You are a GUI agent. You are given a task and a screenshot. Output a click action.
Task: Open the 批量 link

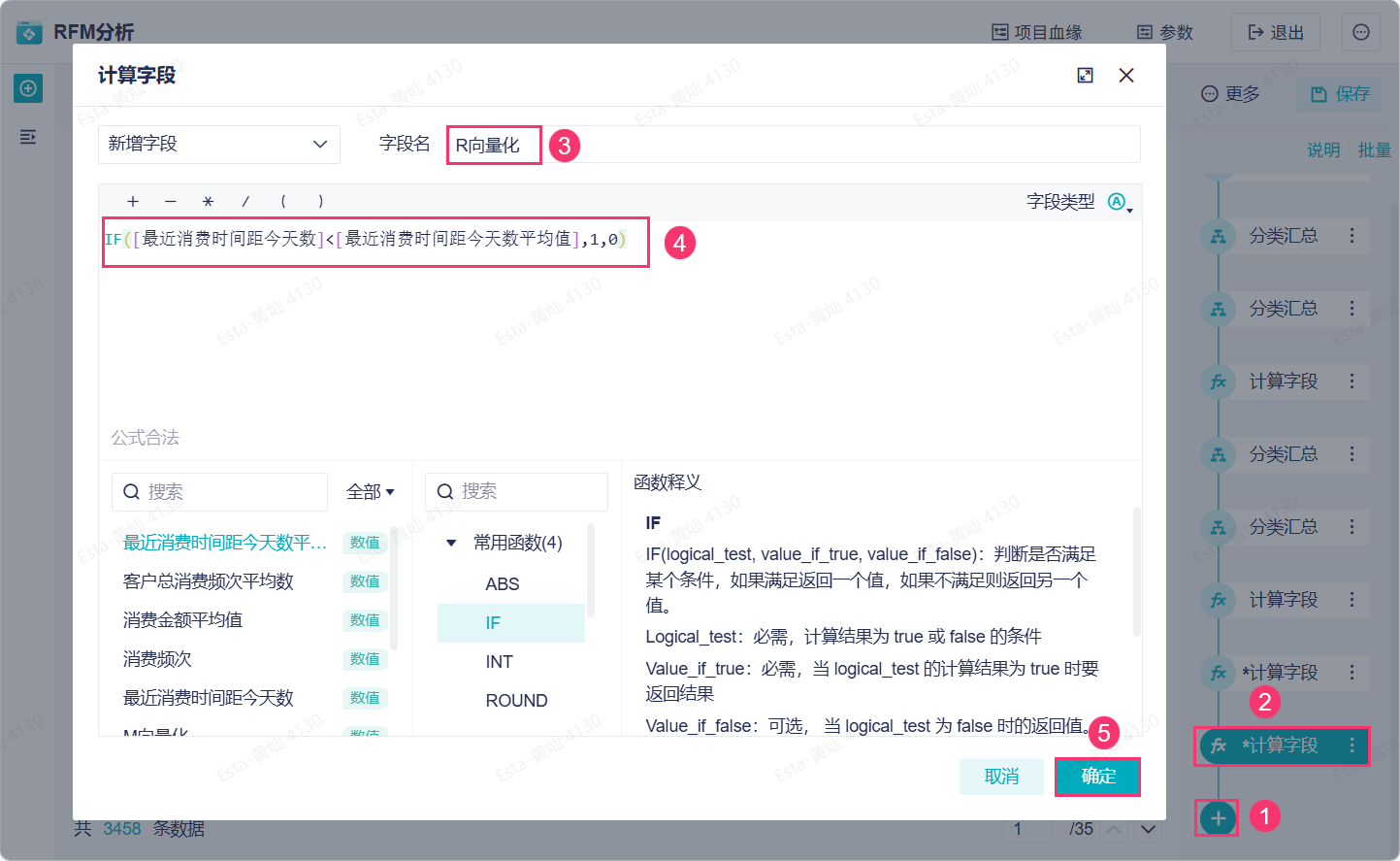(1375, 150)
